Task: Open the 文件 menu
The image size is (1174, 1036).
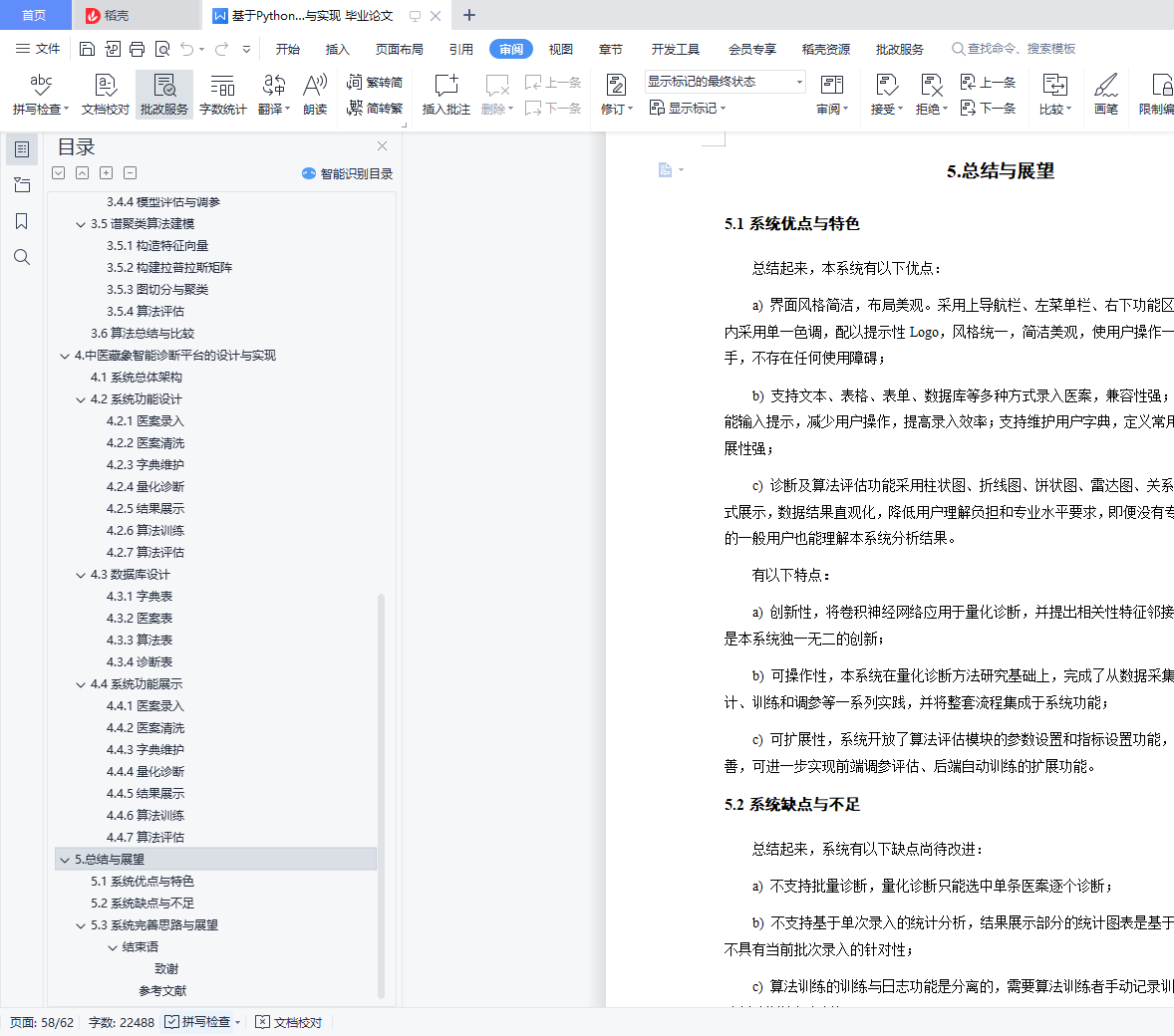Action: [38, 49]
